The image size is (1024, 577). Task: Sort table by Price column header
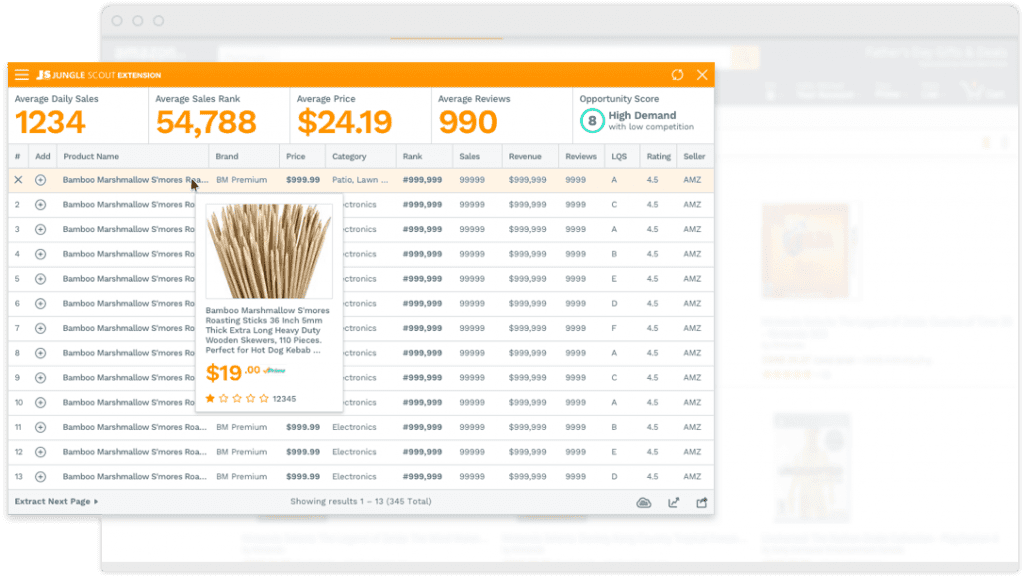click(296, 157)
